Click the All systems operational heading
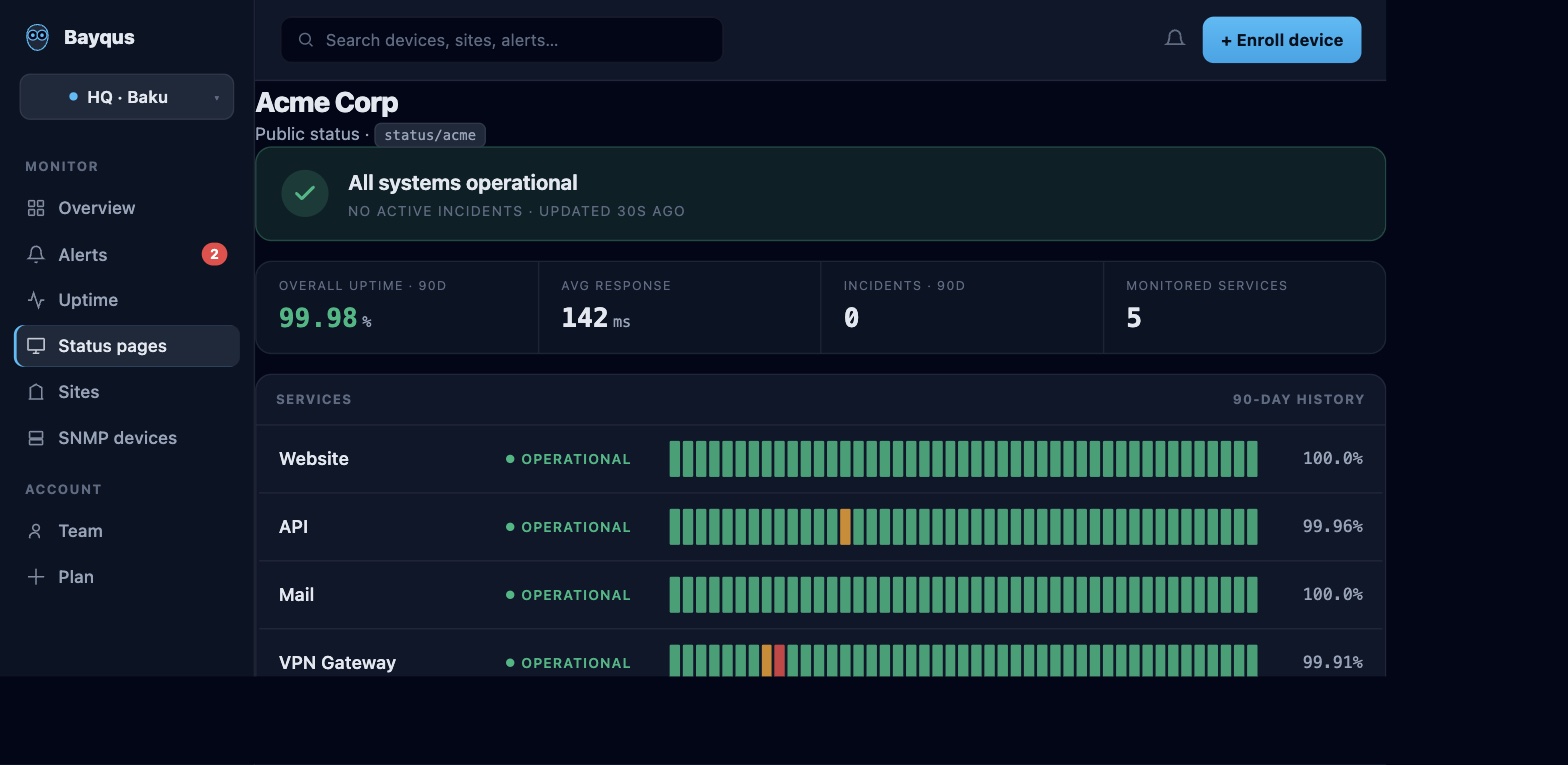 (463, 183)
